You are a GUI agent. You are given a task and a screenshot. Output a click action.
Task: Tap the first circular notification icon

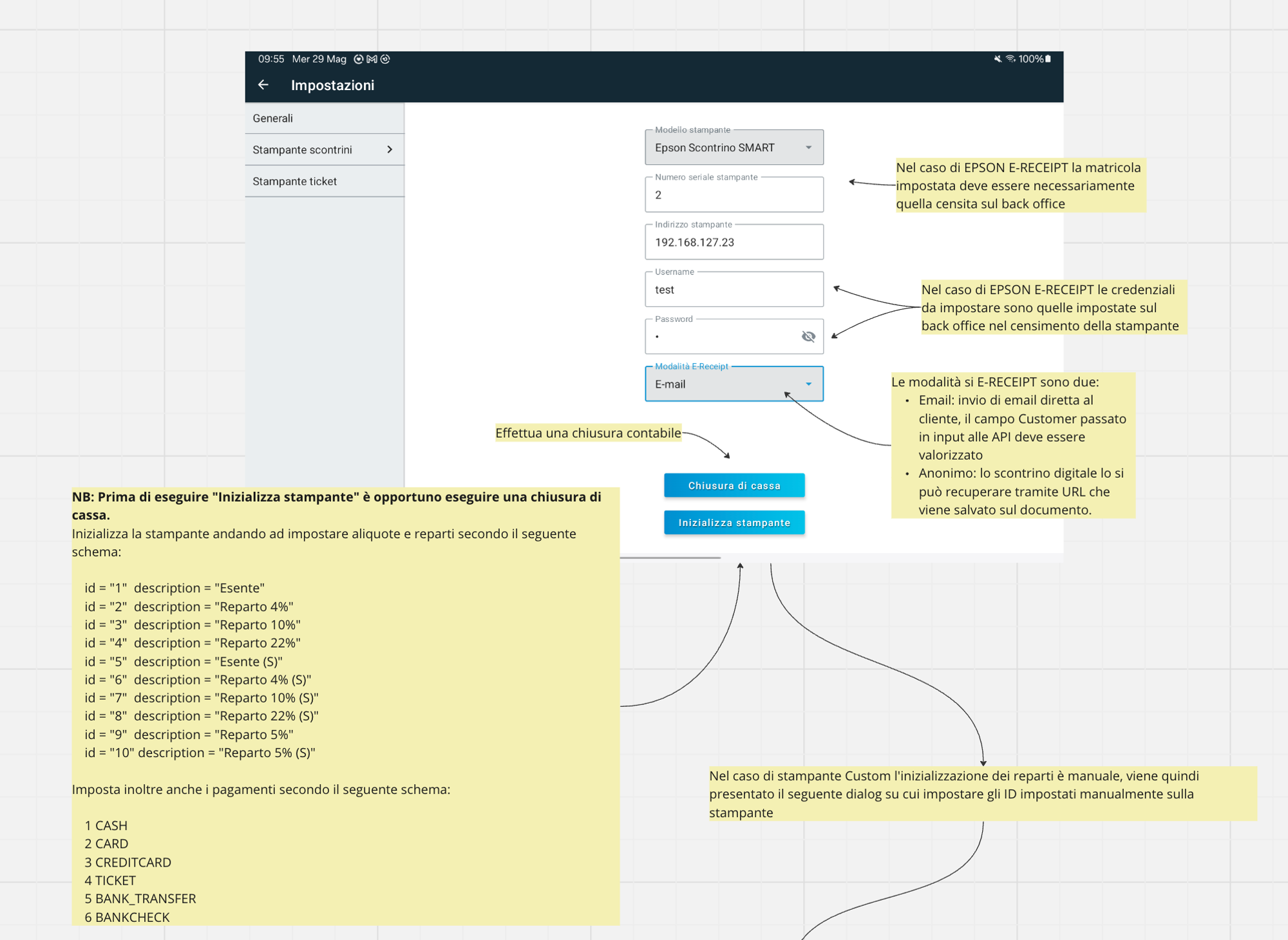coord(359,59)
